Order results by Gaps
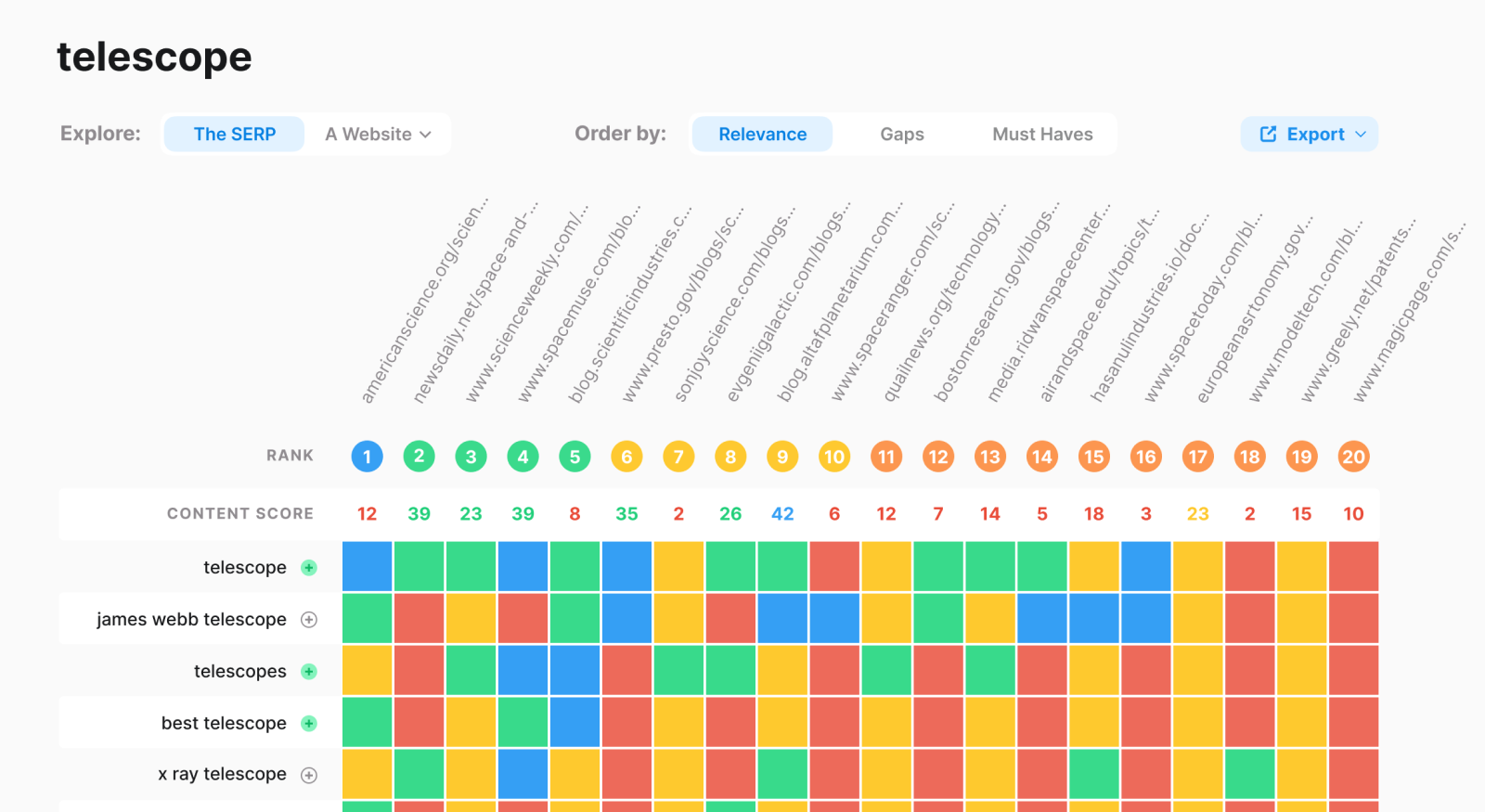The height and width of the screenshot is (812, 1485). click(x=902, y=135)
